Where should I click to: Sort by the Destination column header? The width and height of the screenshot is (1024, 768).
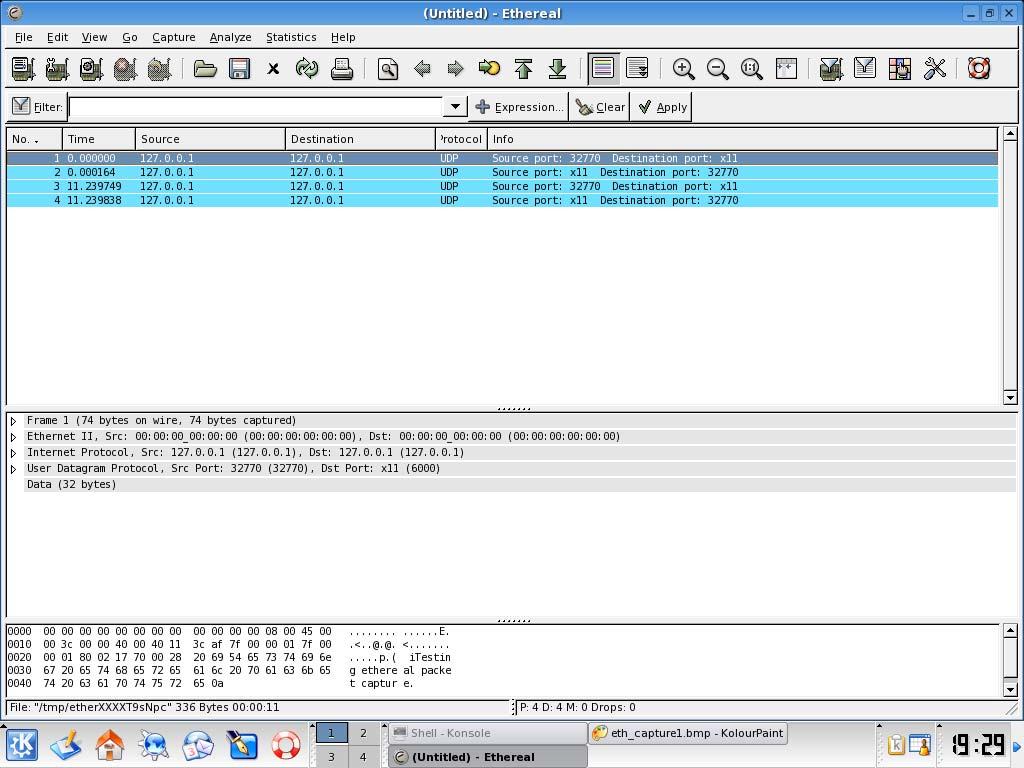pyautogui.click(x=360, y=139)
